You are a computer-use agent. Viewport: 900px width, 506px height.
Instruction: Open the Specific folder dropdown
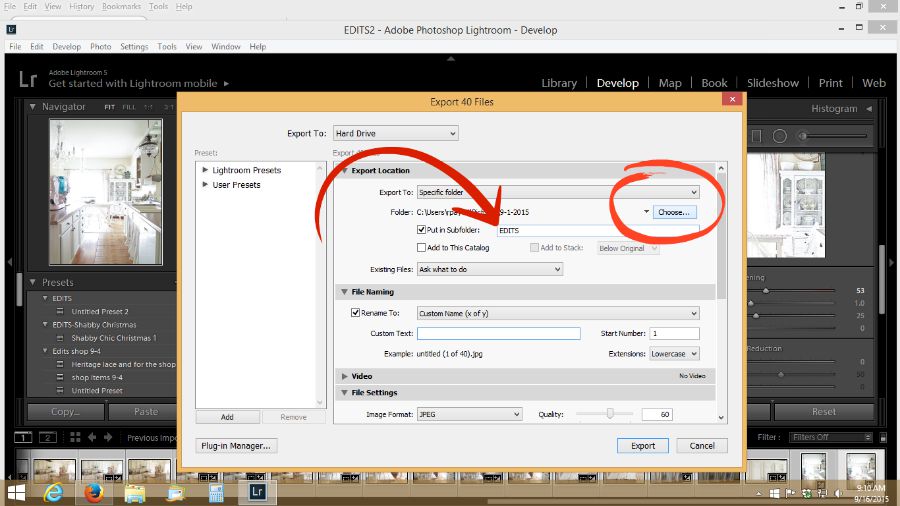click(558, 192)
